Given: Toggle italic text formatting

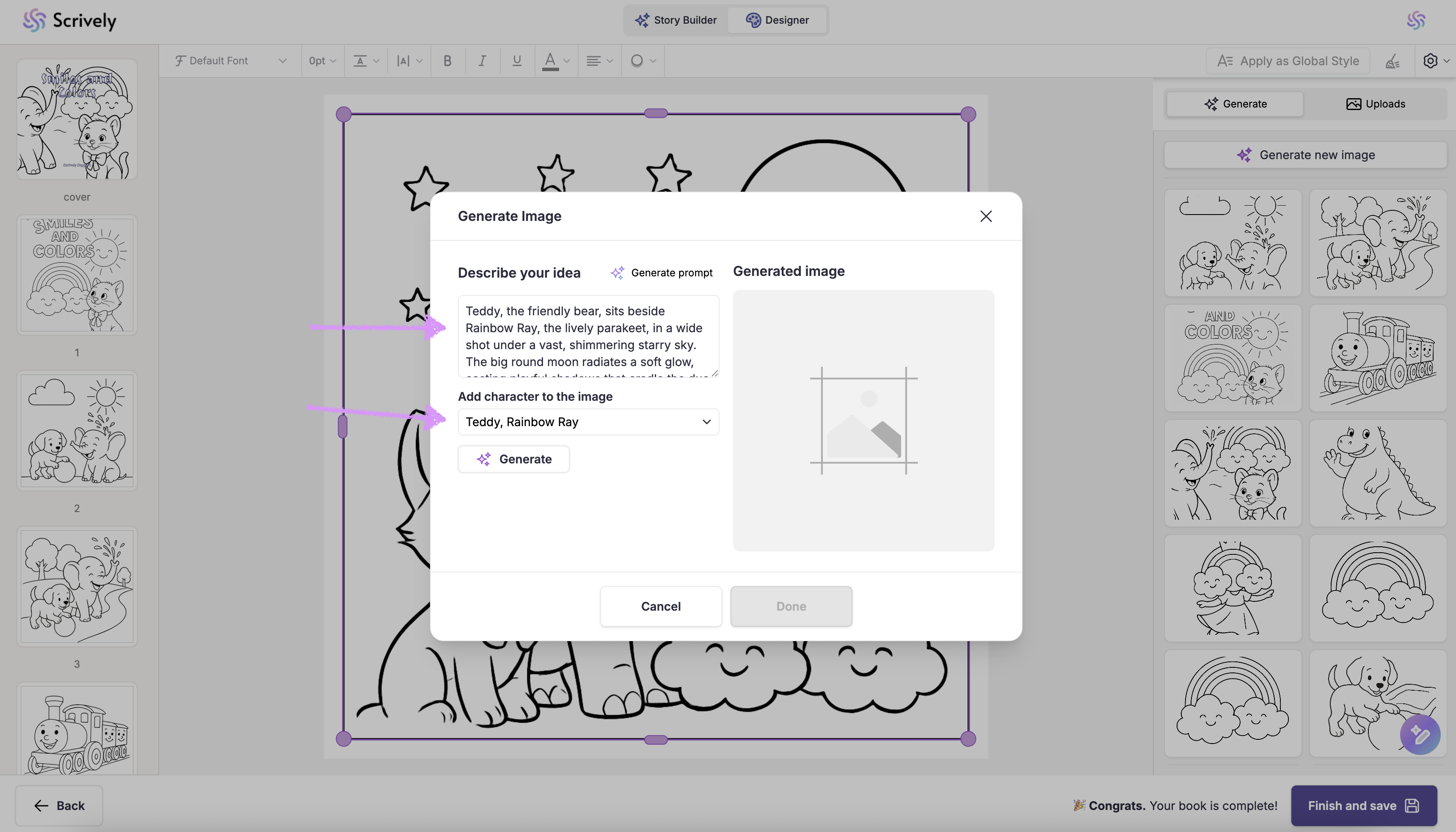Looking at the screenshot, I should tap(482, 61).
